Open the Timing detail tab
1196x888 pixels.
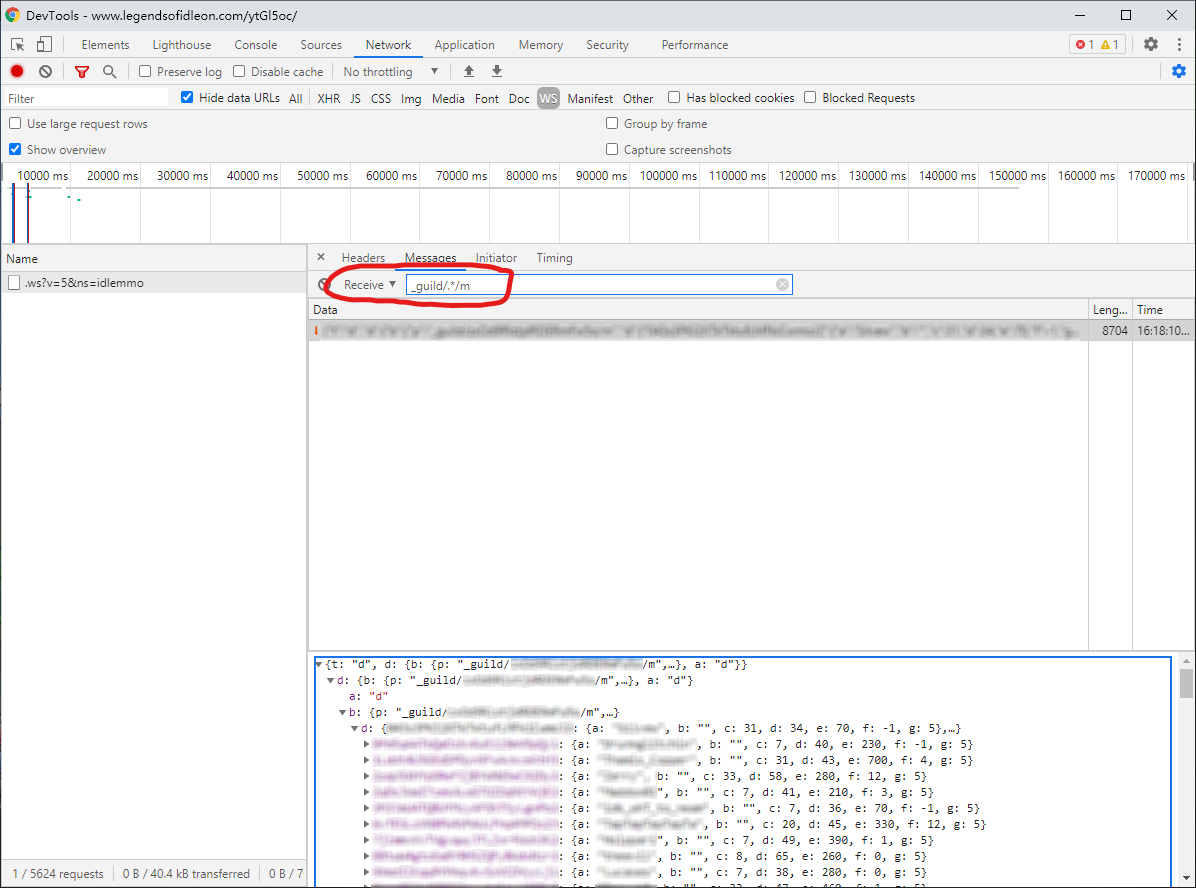pos(555,258)
